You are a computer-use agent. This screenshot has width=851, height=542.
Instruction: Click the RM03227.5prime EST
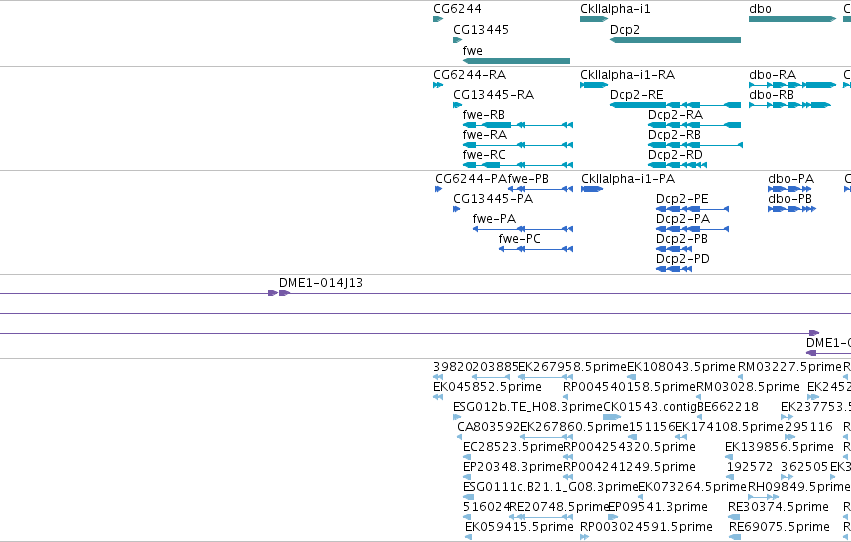point(741,377)
